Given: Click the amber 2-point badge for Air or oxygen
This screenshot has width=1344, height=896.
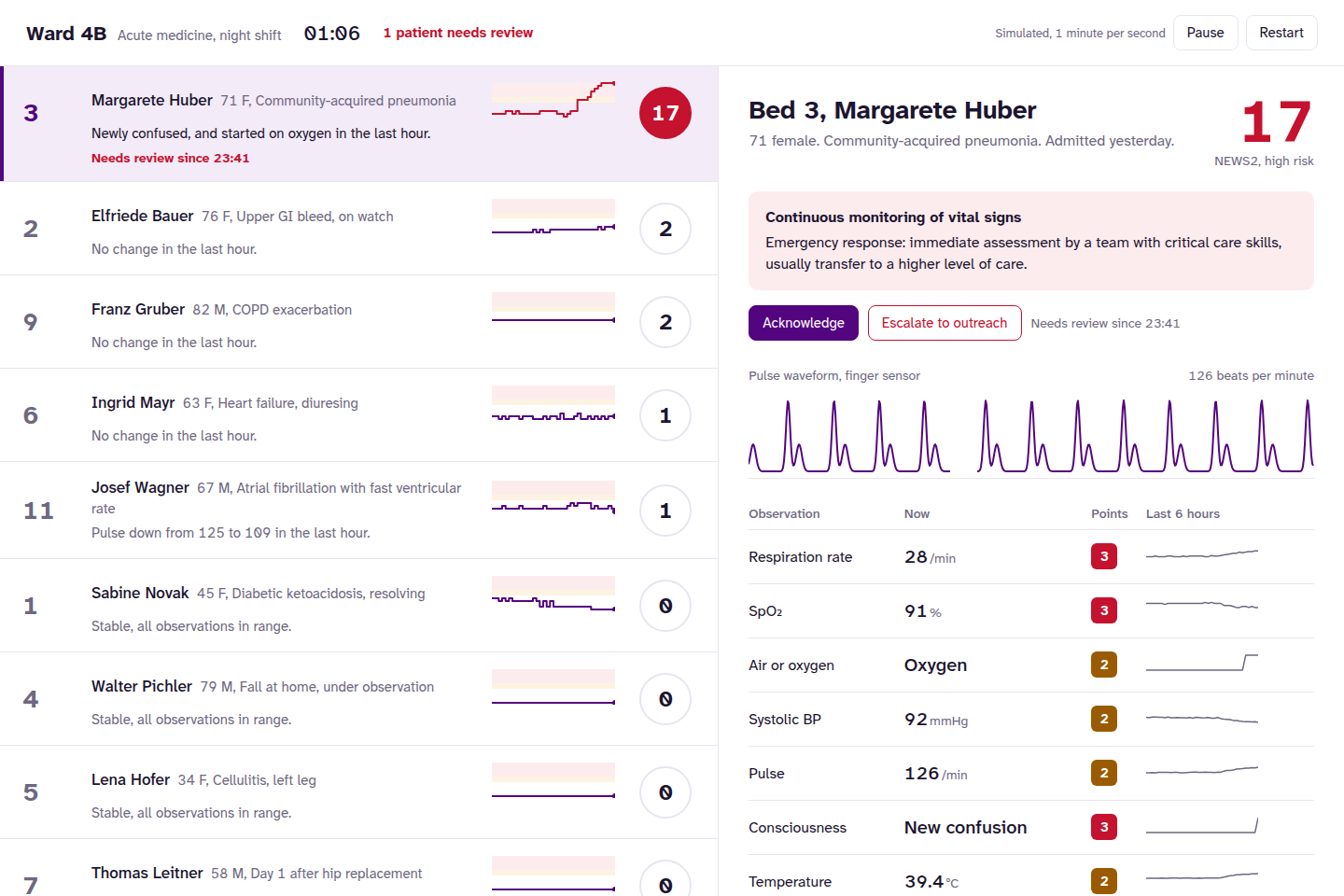Looking at the screenshot, I should click(x=1104, y=665).
